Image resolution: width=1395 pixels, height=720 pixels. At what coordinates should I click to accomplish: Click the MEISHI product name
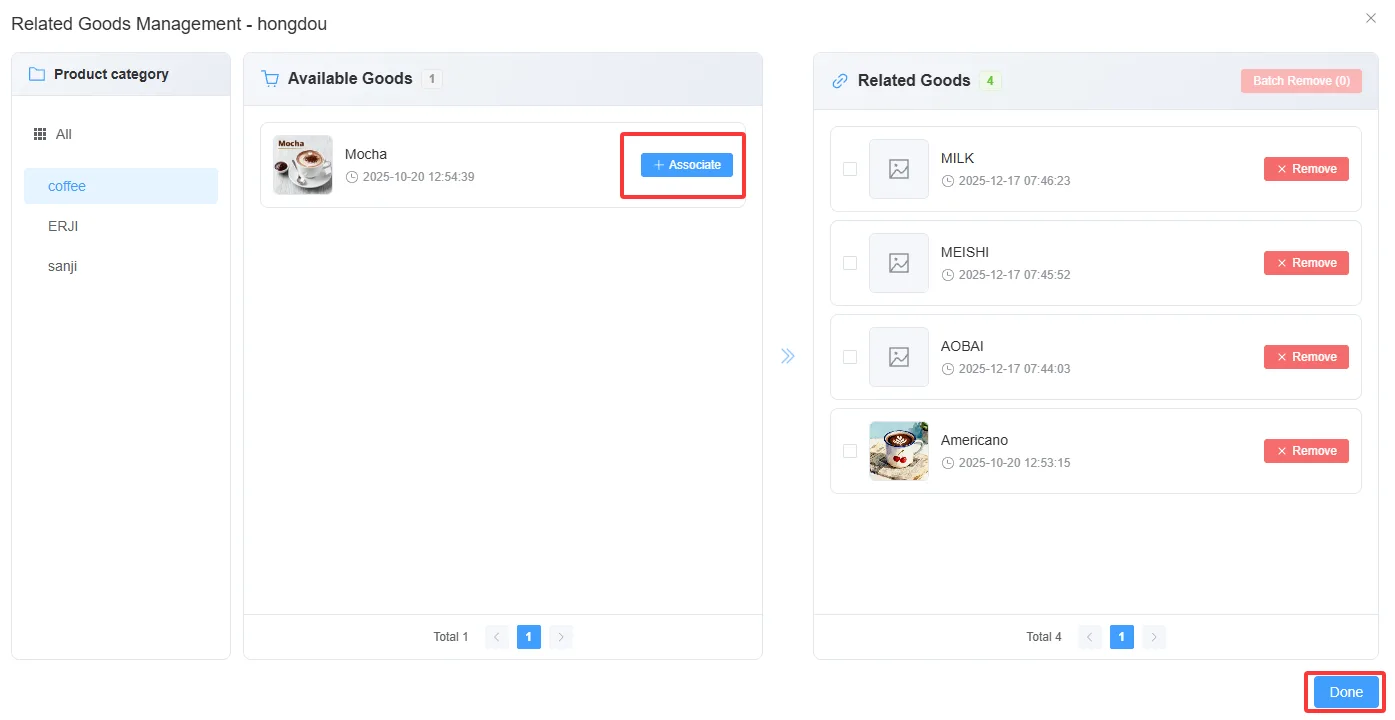965,252
